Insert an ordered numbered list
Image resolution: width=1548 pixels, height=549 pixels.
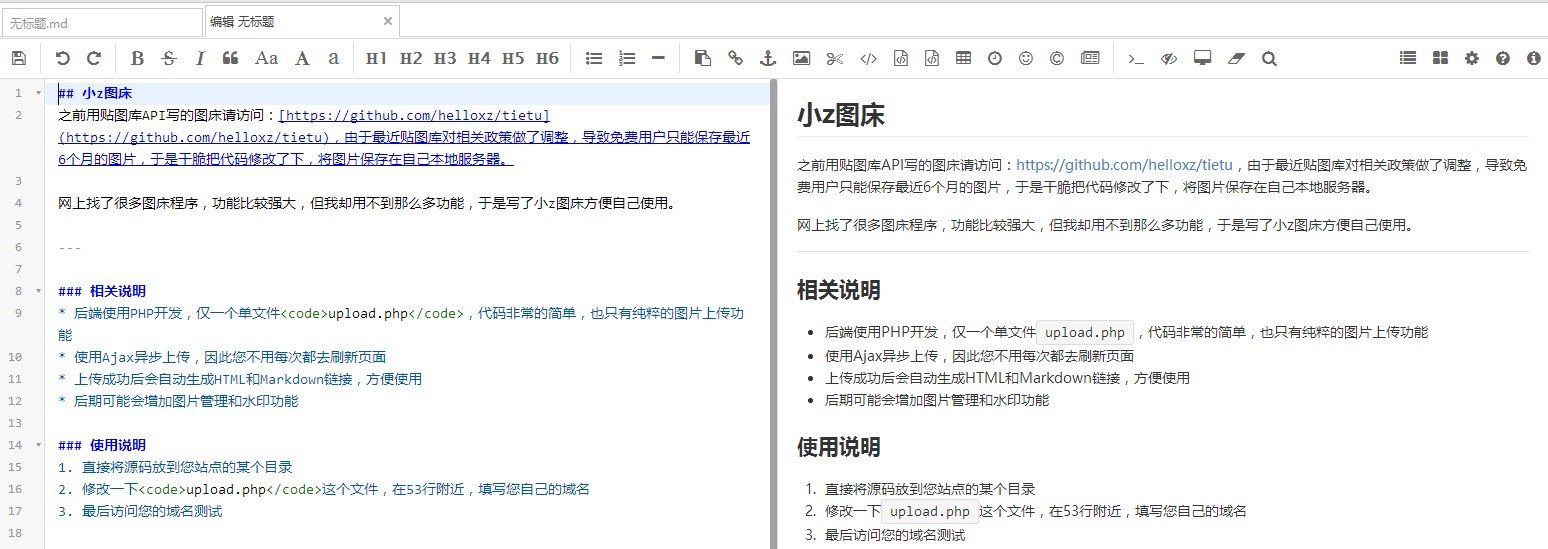(627, 59)
